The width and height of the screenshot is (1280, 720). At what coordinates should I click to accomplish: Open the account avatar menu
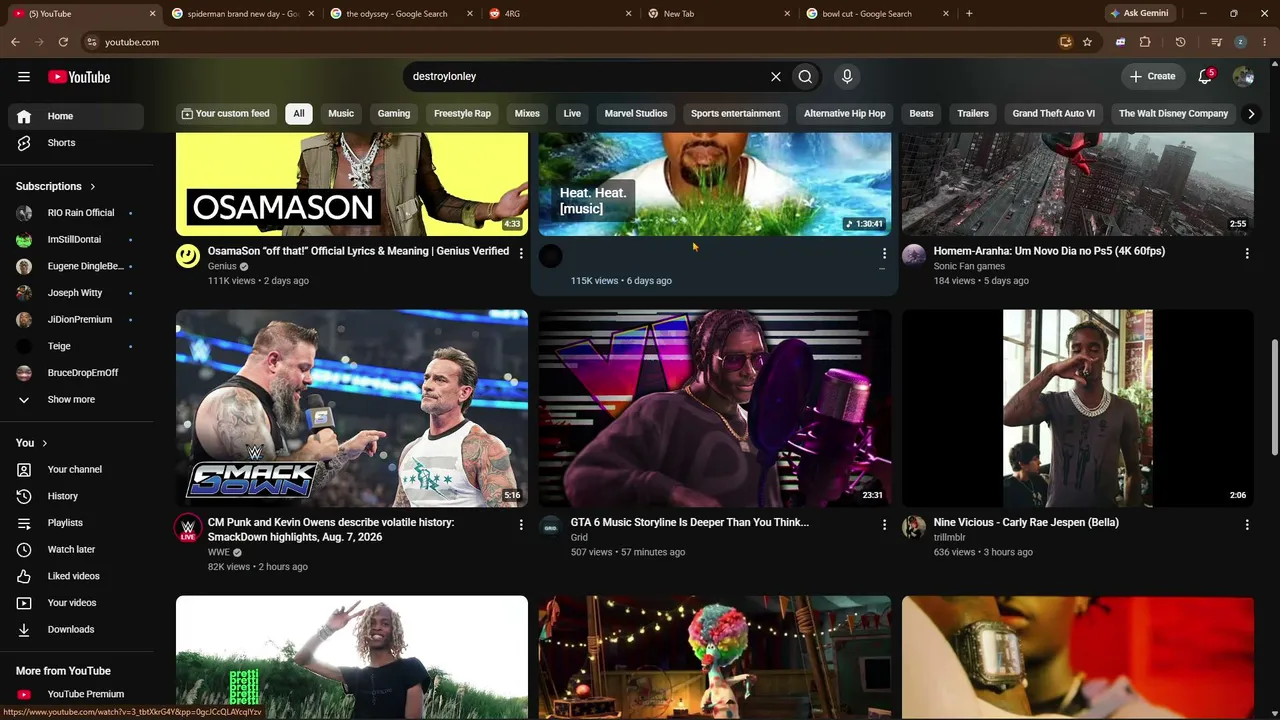[x=1243, y=76]
